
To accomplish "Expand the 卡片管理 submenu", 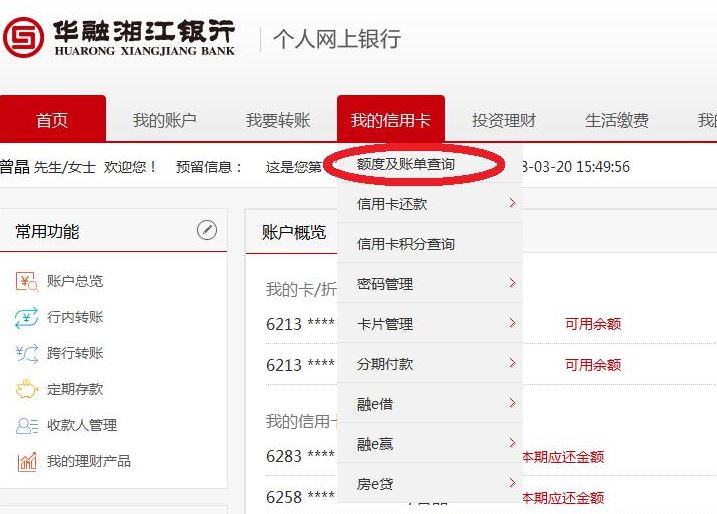I will tap(512, 324).
